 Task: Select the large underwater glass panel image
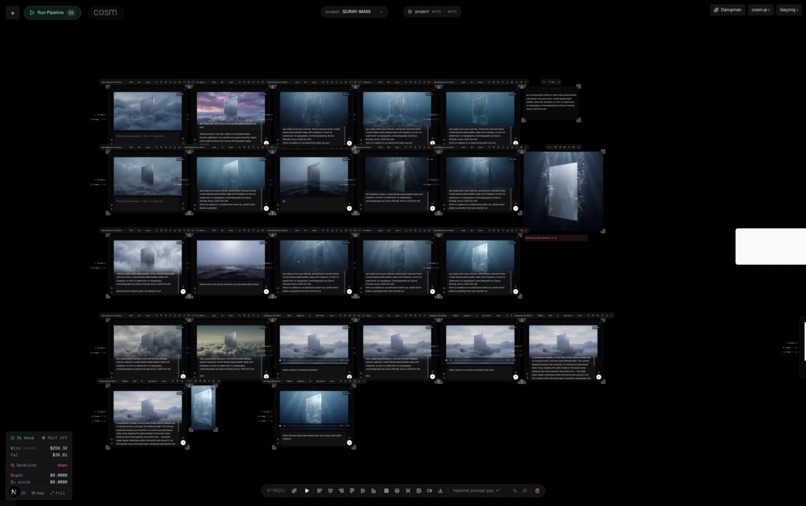[563, 191]
